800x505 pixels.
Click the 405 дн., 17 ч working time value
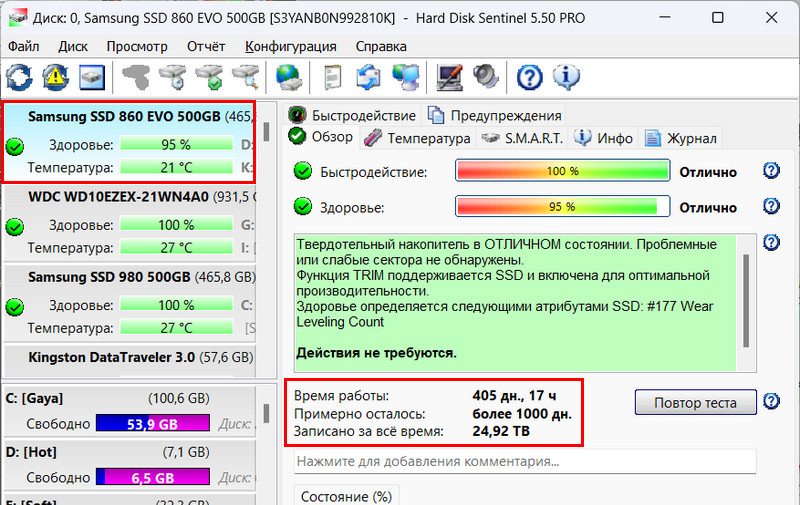pos(514,395)
